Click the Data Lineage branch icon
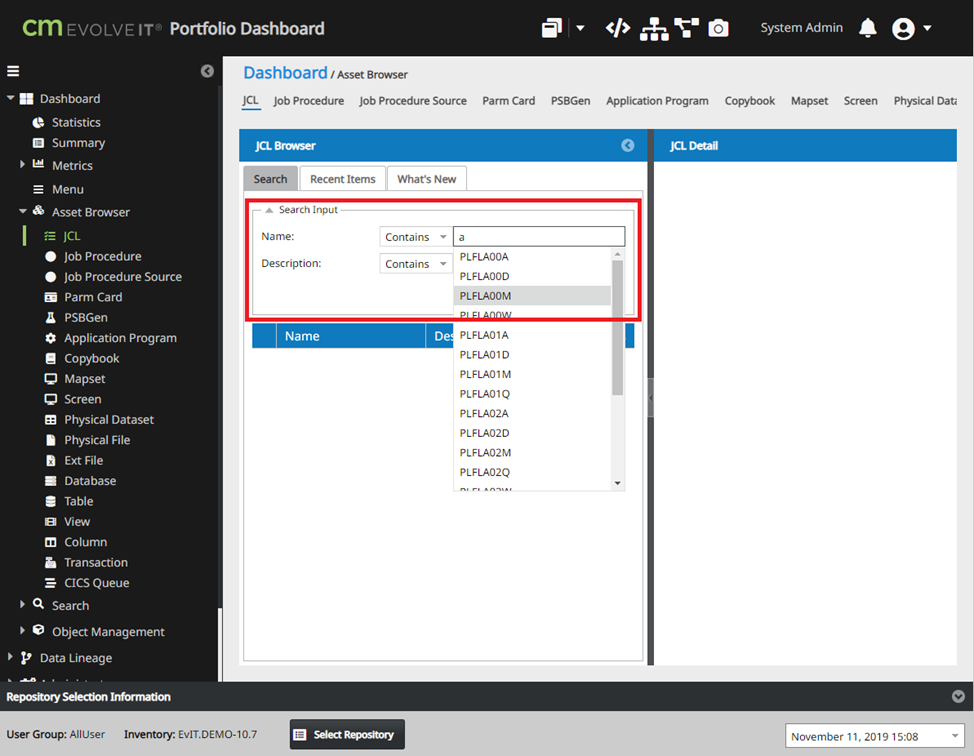 tap(26, 658)
